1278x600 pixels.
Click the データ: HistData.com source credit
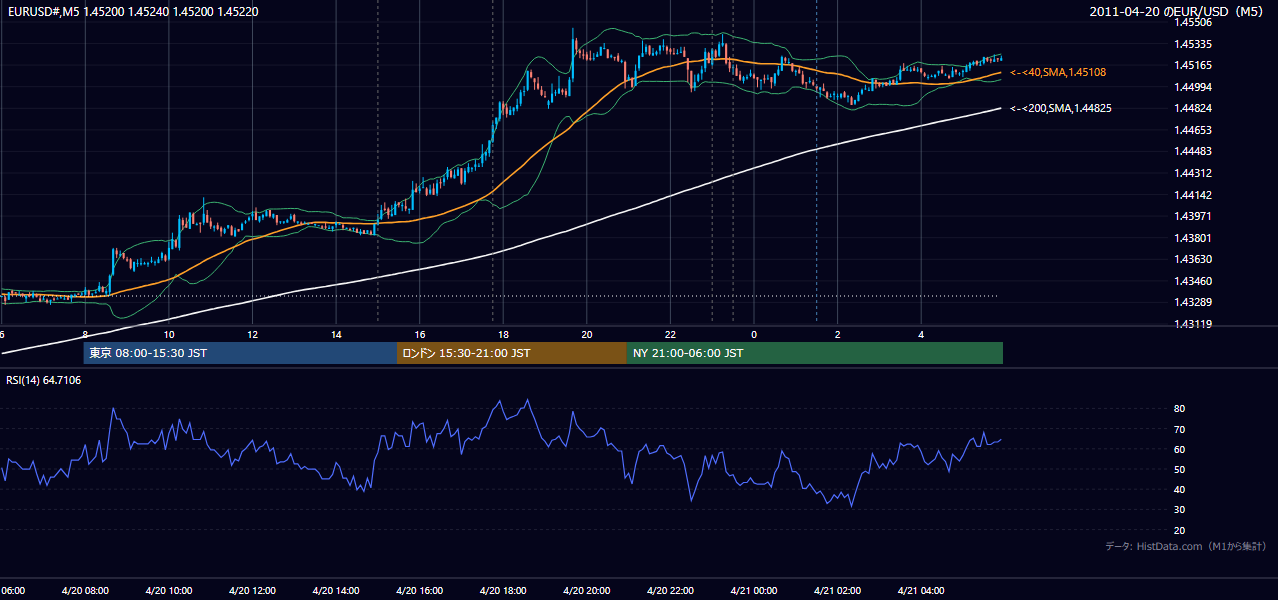click(1186, 546)
